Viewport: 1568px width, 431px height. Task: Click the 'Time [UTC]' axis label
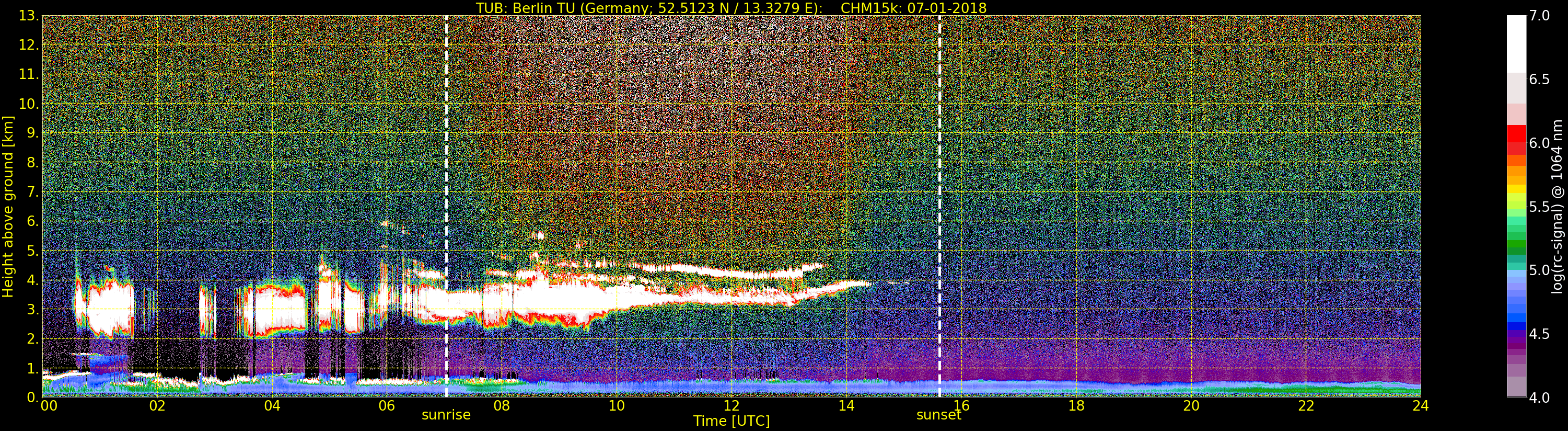coord(731,421)
